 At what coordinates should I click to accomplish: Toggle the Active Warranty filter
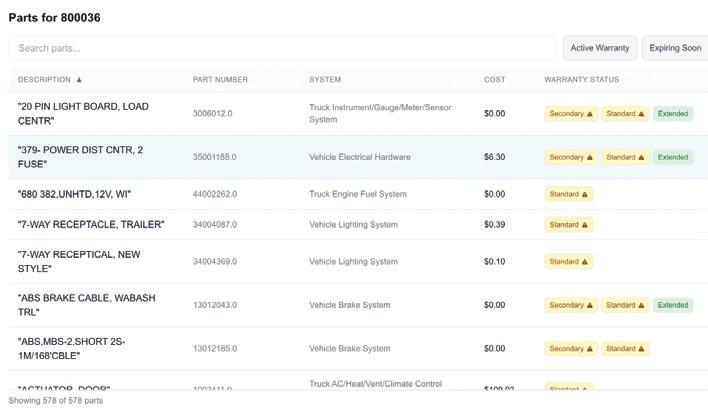click(x=600, y=48)
